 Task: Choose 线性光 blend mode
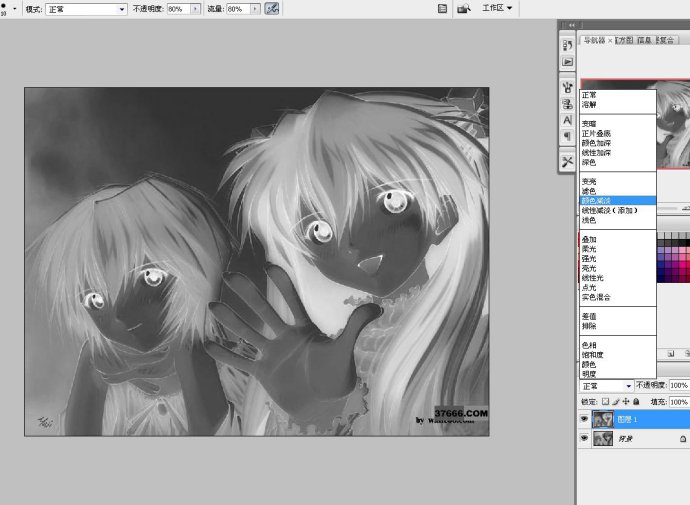pyautogui.click(x=617, y=278)
